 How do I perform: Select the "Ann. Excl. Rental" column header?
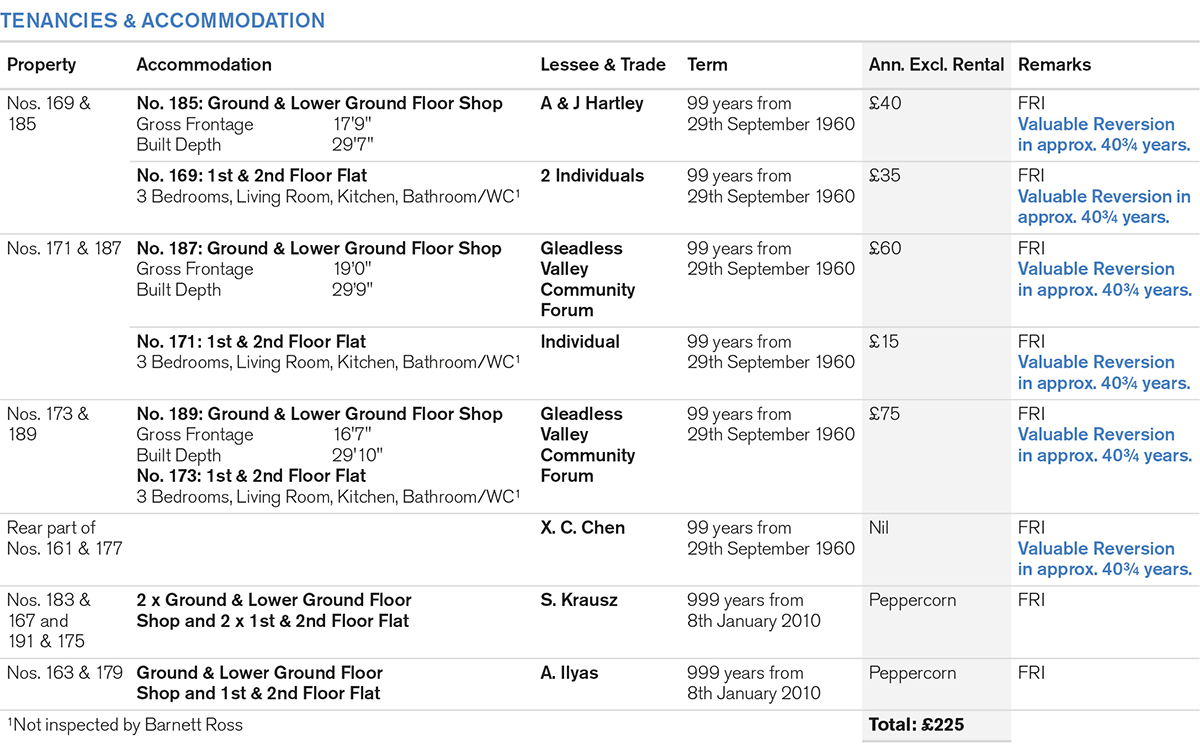pos(936,65)
